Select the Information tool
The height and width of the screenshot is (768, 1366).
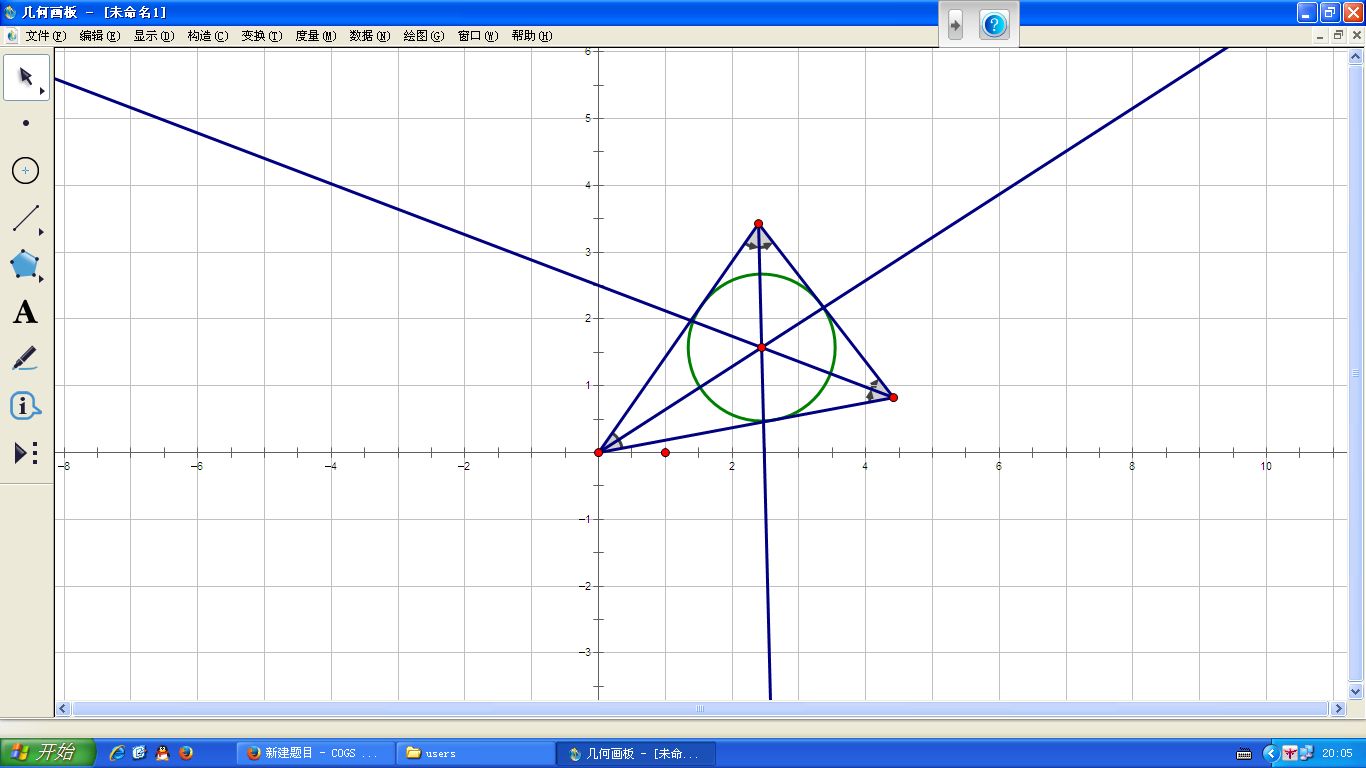click(25, 406)
